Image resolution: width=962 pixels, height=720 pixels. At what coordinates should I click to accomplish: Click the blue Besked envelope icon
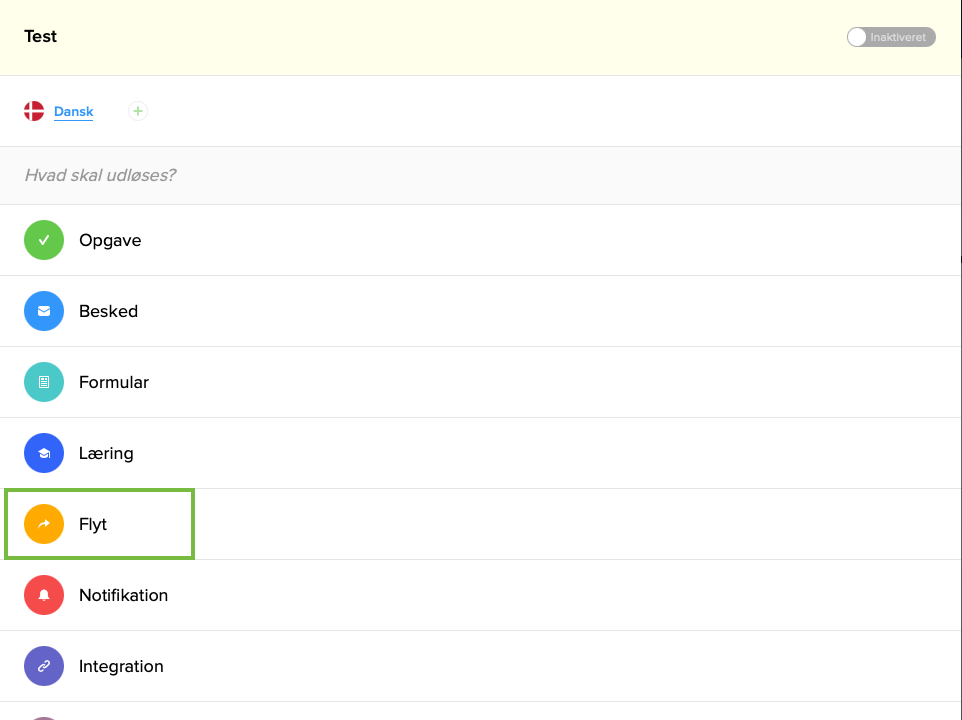click(44, 311)
